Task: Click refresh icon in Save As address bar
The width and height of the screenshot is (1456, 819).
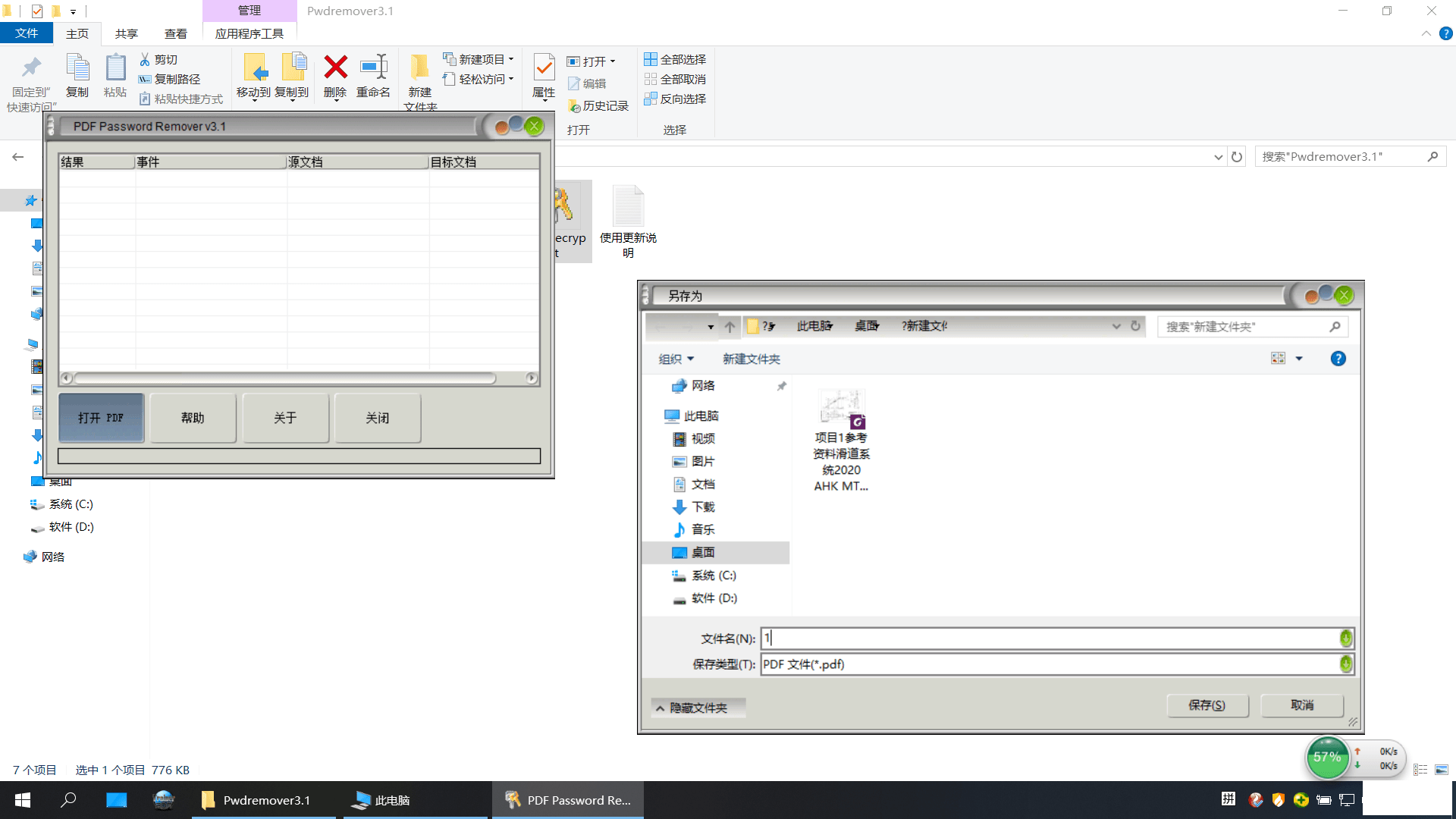Action: click(1135, 326)
